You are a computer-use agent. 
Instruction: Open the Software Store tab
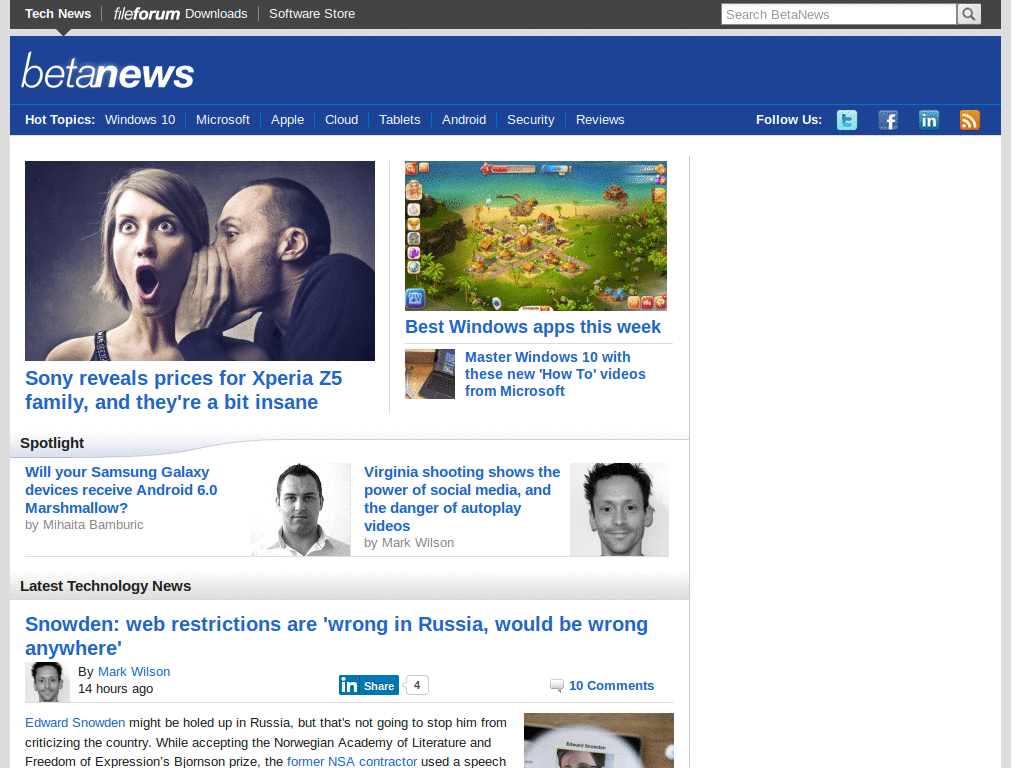click(312, 14)
